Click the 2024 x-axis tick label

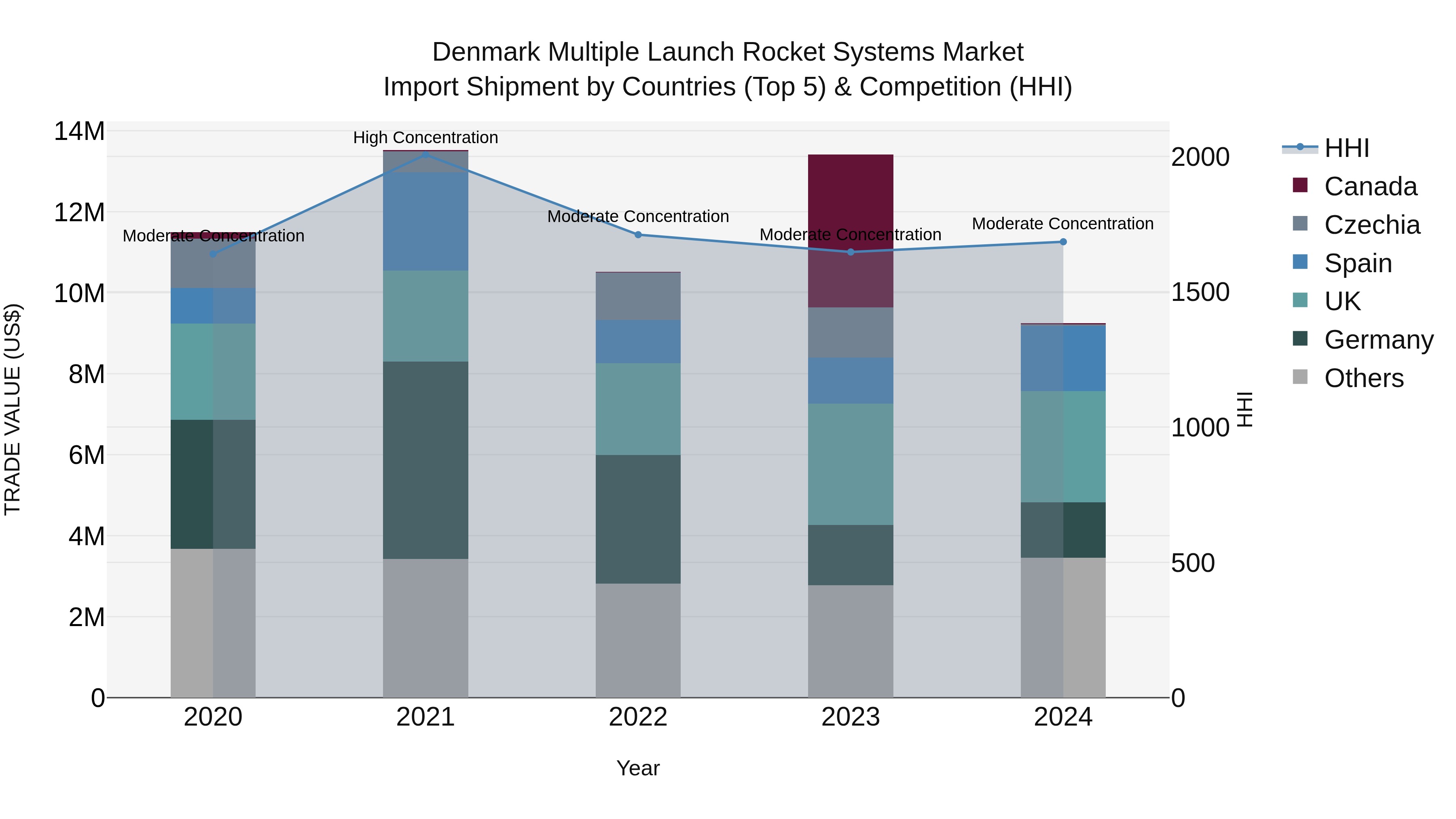(1063, 717)
